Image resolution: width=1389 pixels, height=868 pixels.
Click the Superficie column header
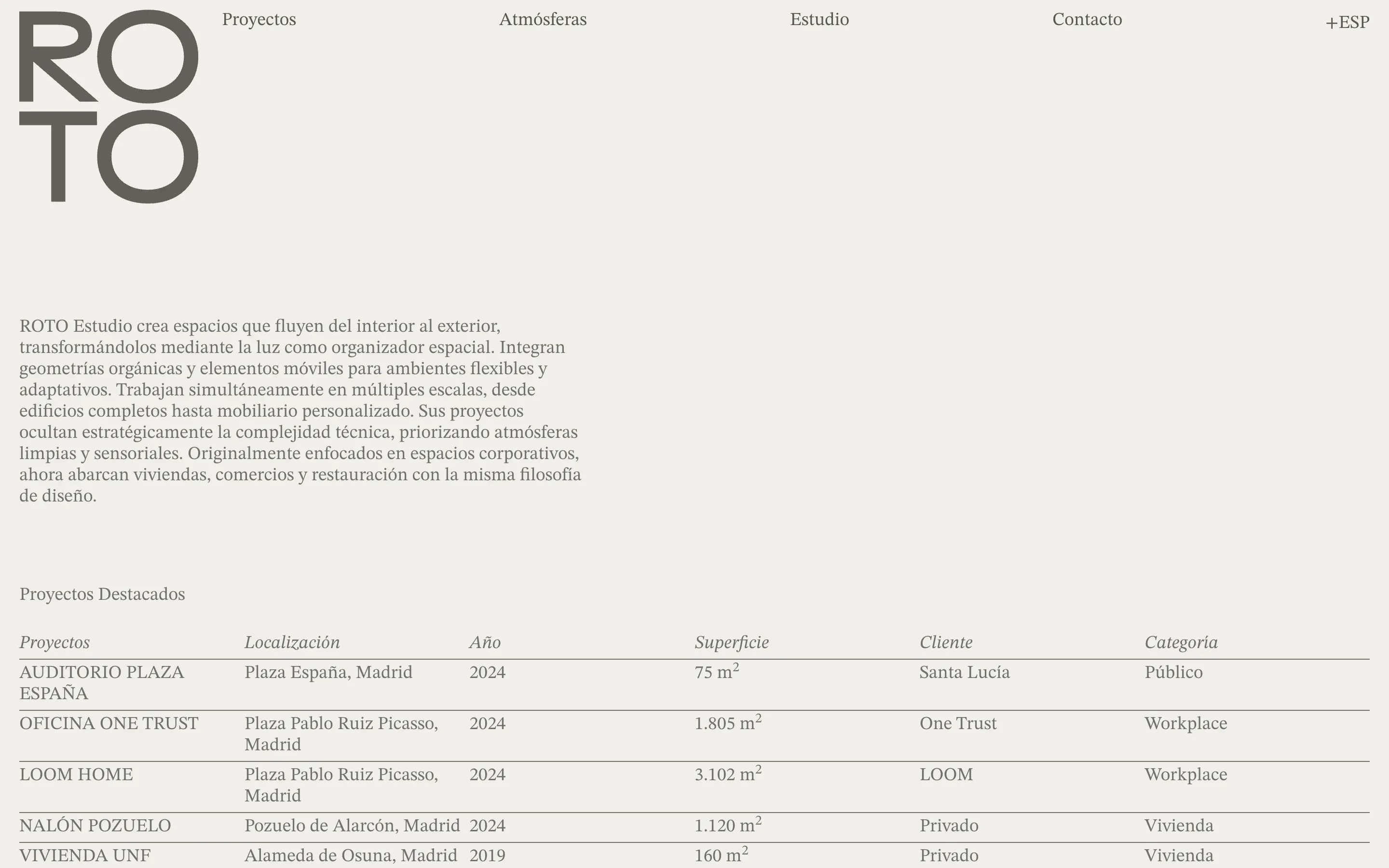(732, 642)
